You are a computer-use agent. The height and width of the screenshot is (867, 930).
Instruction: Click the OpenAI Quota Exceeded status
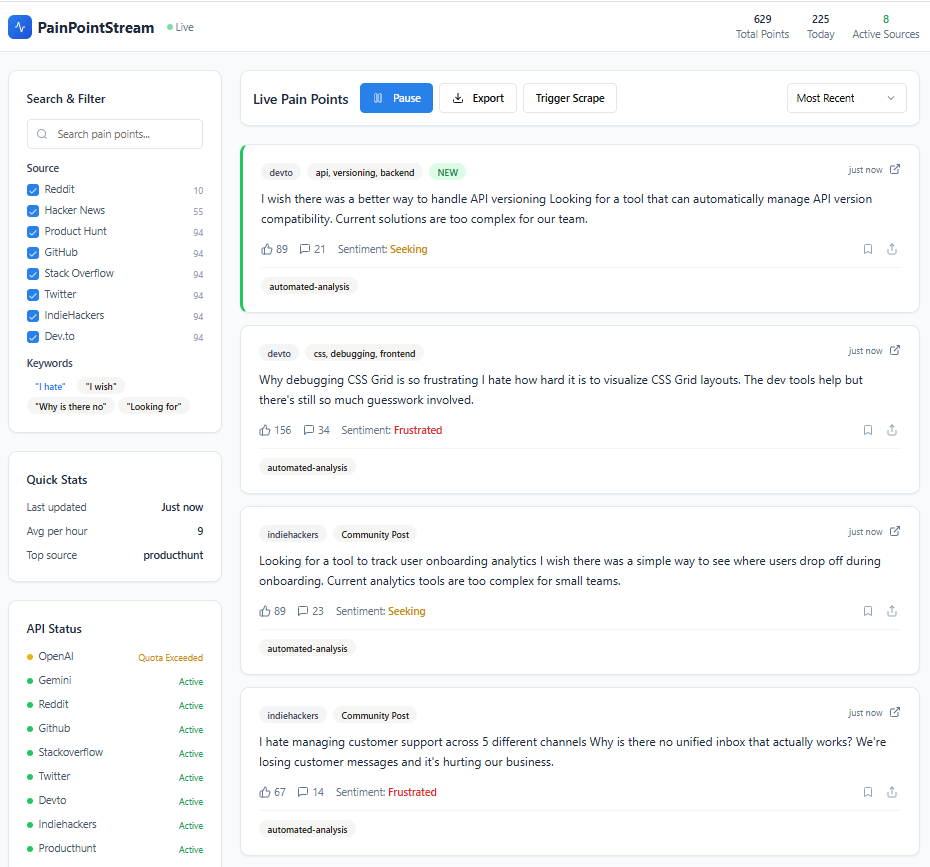tap(170, 658)
